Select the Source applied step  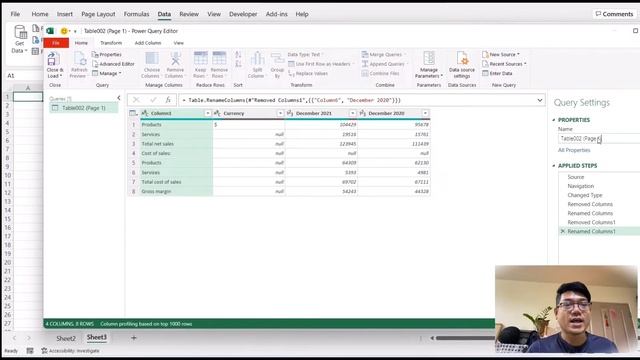click(576, 177)
